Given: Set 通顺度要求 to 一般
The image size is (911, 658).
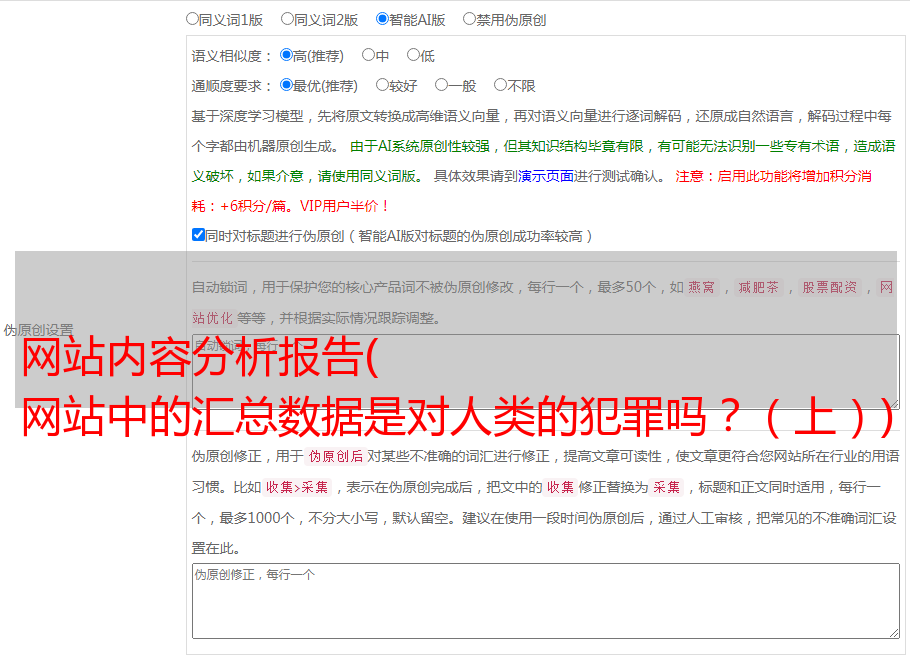Looking at the screenshot, I should (x=442, y=85).
